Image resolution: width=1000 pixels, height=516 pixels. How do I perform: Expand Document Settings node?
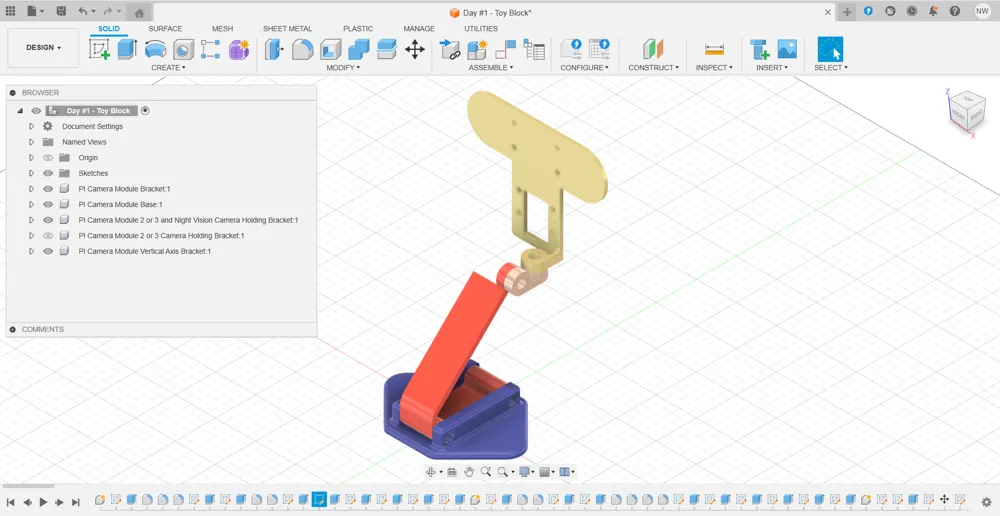(x=31, y=126)
